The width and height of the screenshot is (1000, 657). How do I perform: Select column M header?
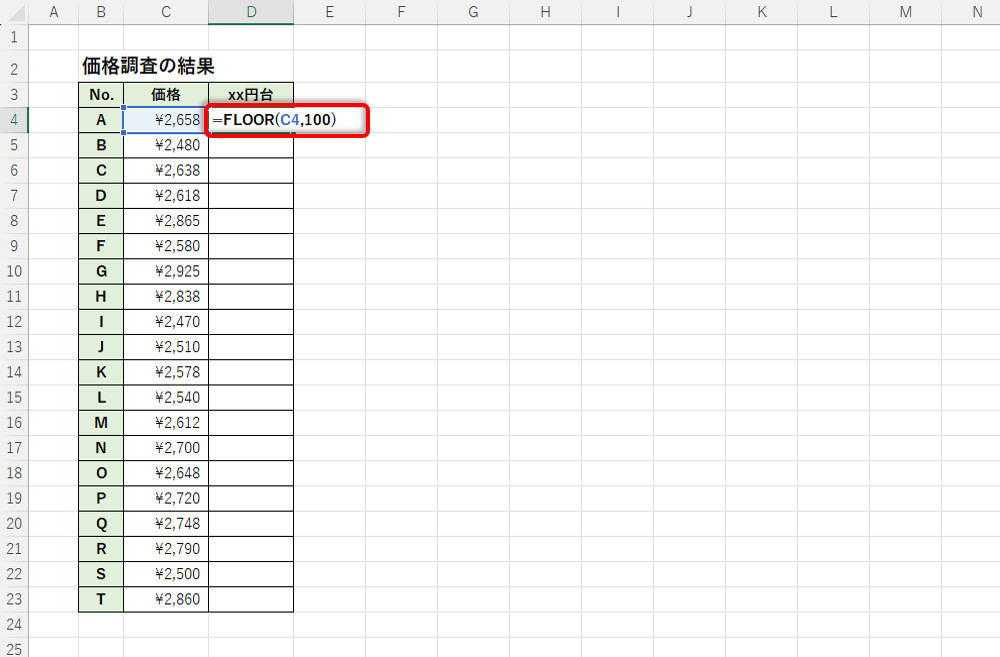point(906,12)
